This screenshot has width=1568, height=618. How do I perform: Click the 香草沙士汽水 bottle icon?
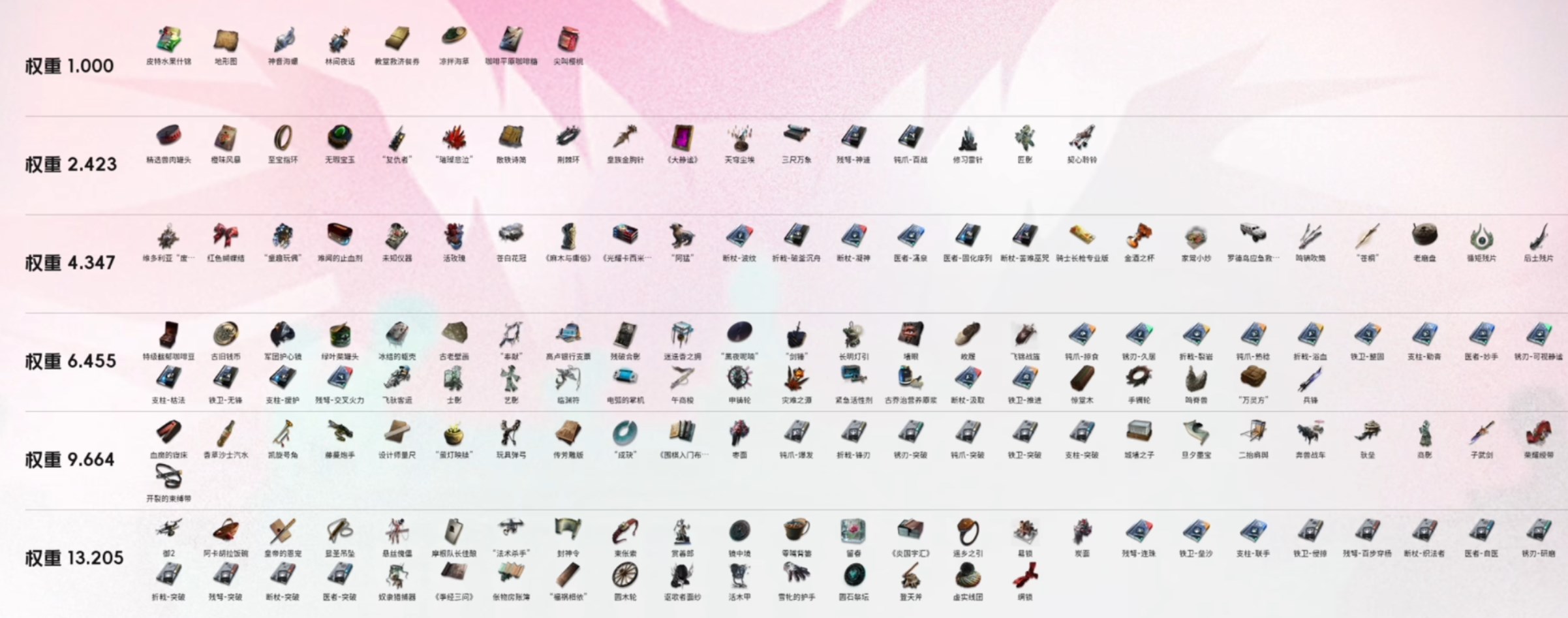click(226, 433)
